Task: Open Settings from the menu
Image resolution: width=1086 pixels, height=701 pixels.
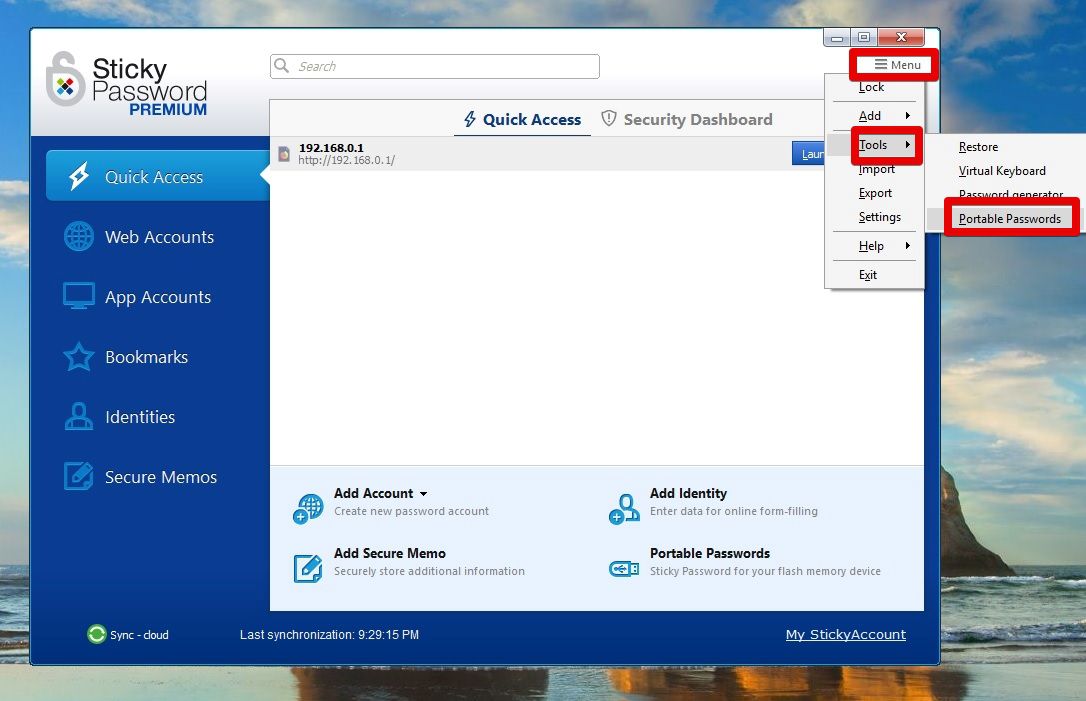Action: click(x=880, y=217)
